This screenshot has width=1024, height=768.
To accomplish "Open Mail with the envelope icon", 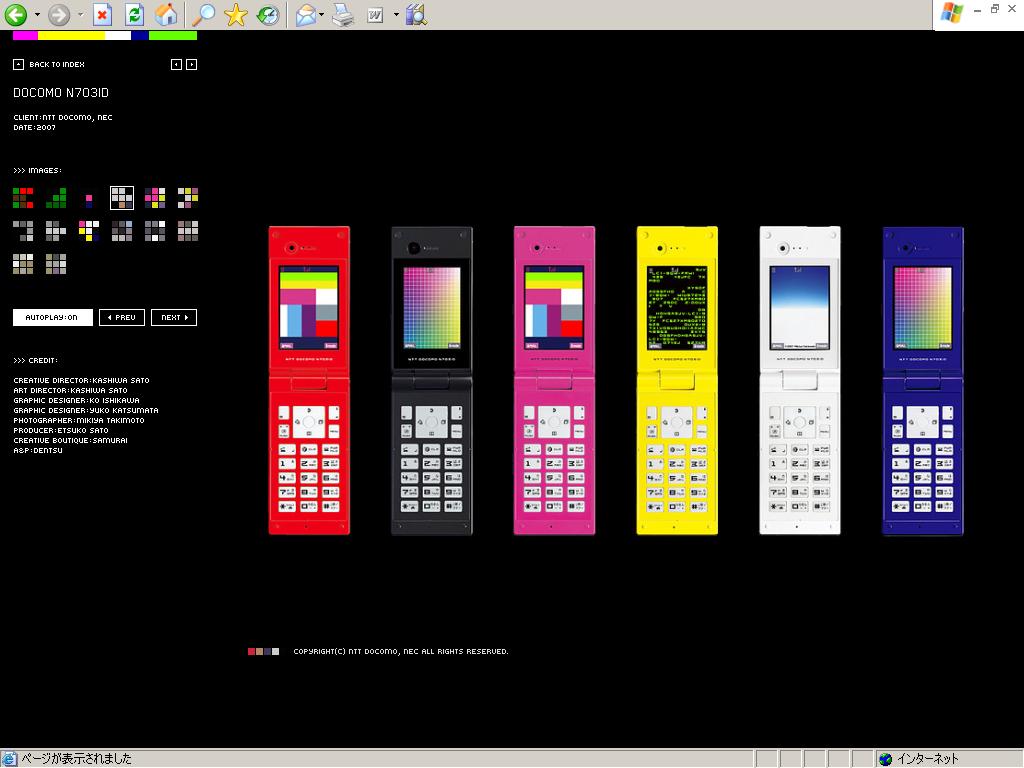I will pos(306,14).
